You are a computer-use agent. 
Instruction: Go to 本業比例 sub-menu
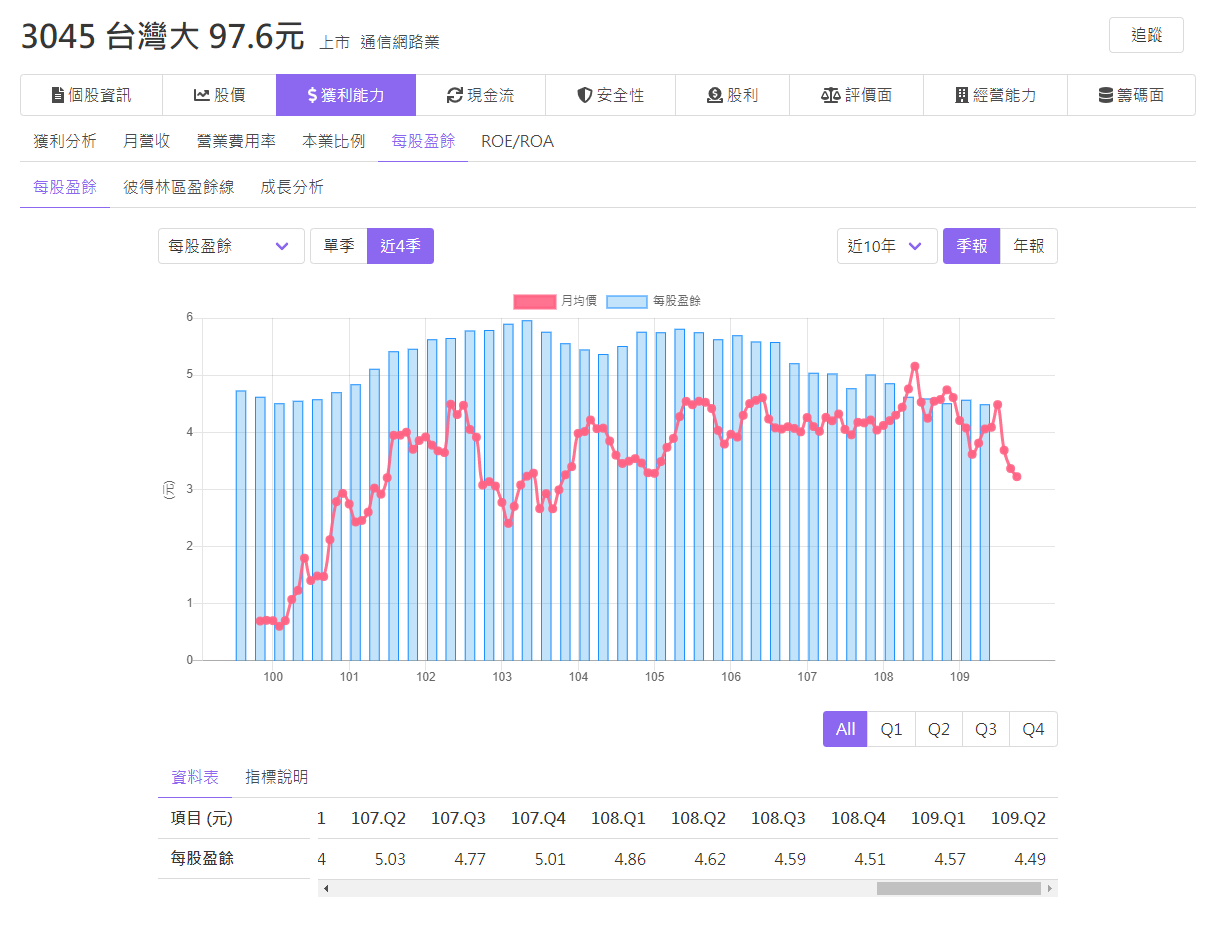point(333,141)
